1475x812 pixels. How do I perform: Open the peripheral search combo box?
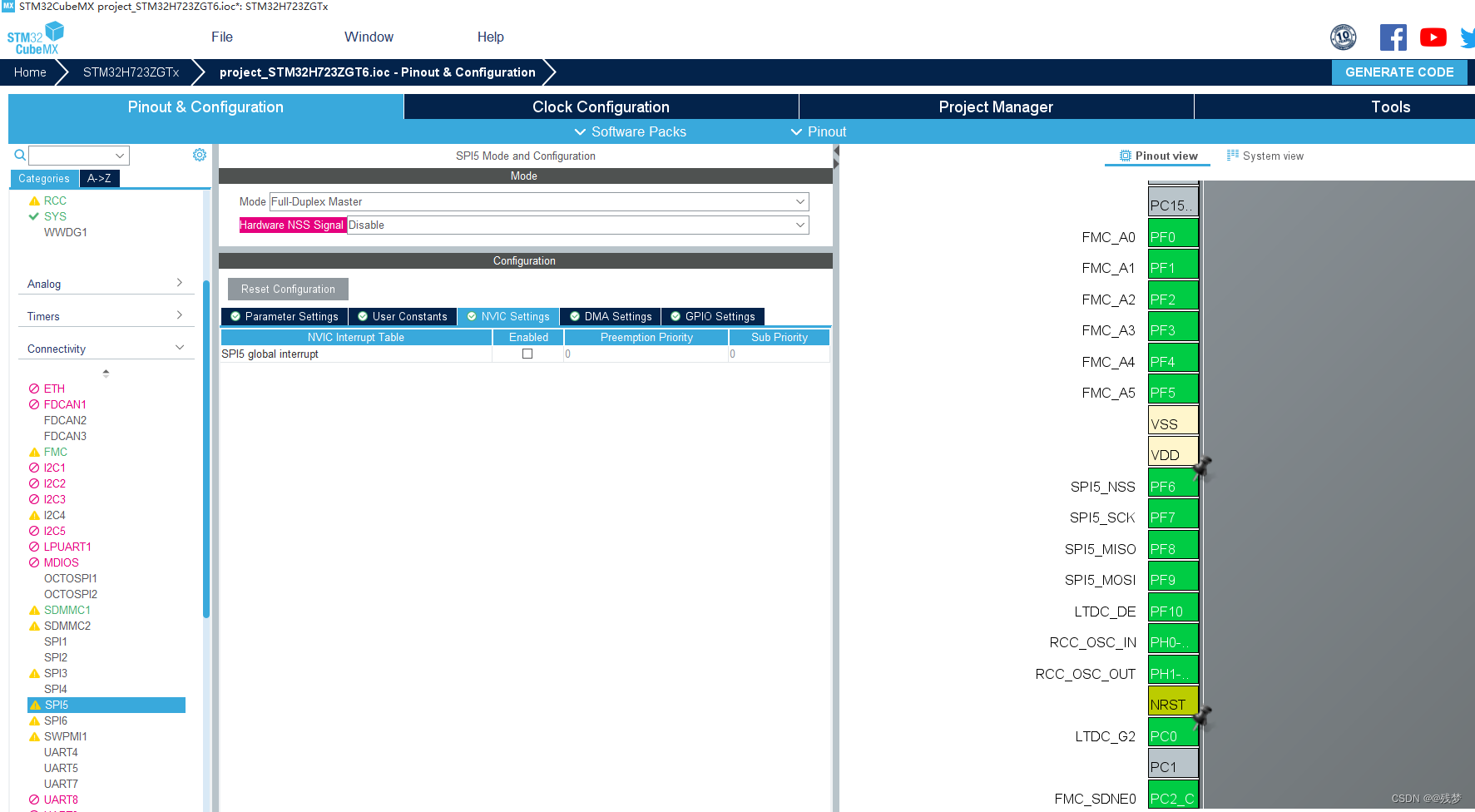click(x=79, y=156)
